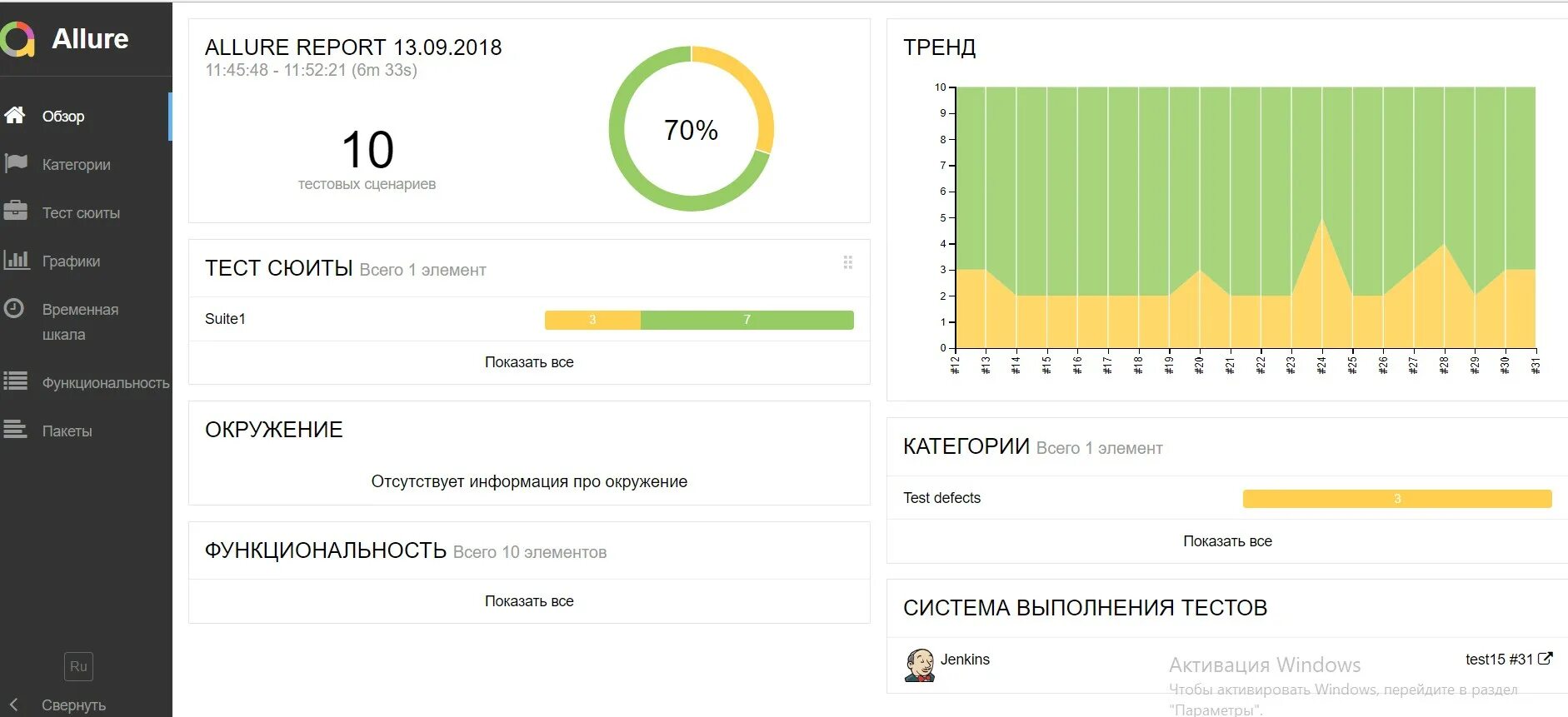The height and width of the screenshot is (717, 1568).
Task: Click the yellow Test defects bar
Action: click(1397, 499)
